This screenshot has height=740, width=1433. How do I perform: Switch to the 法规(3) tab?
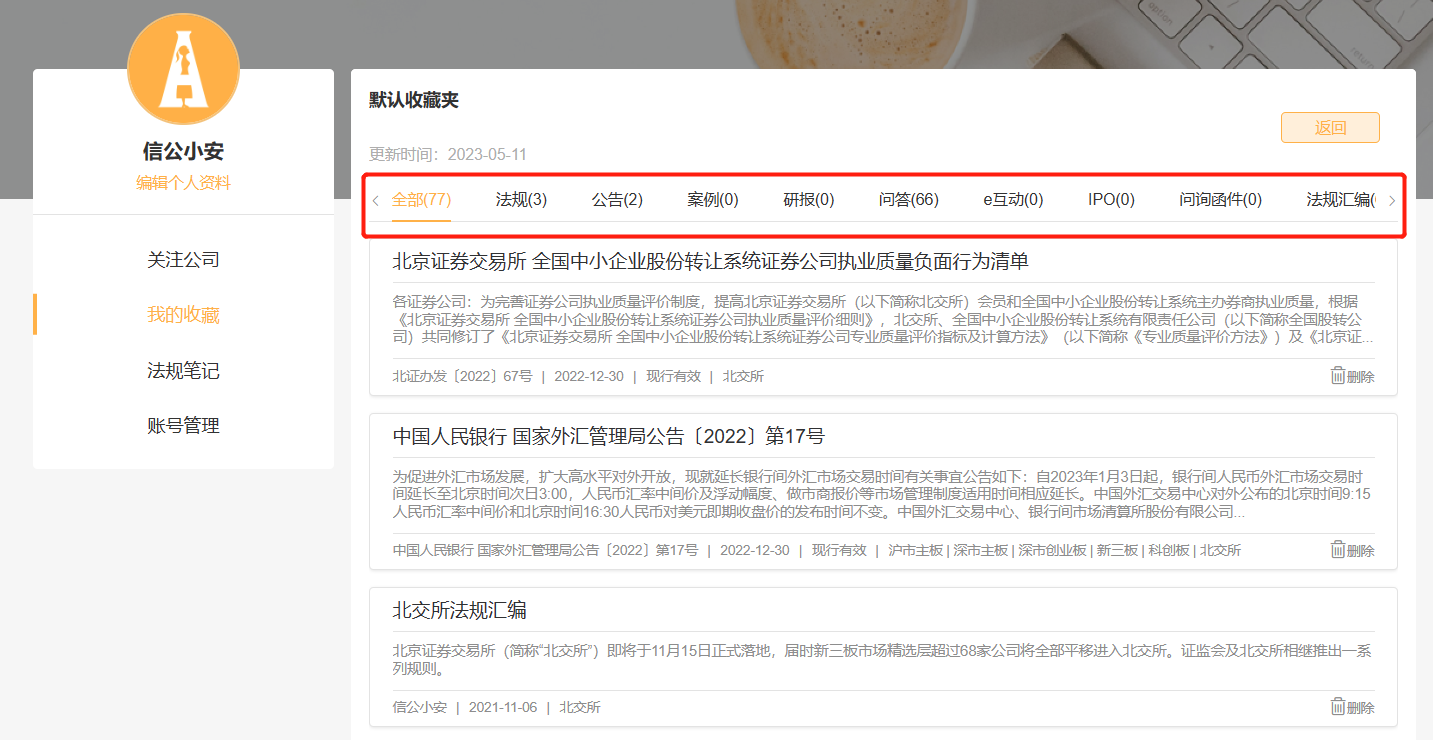(521, 199)
